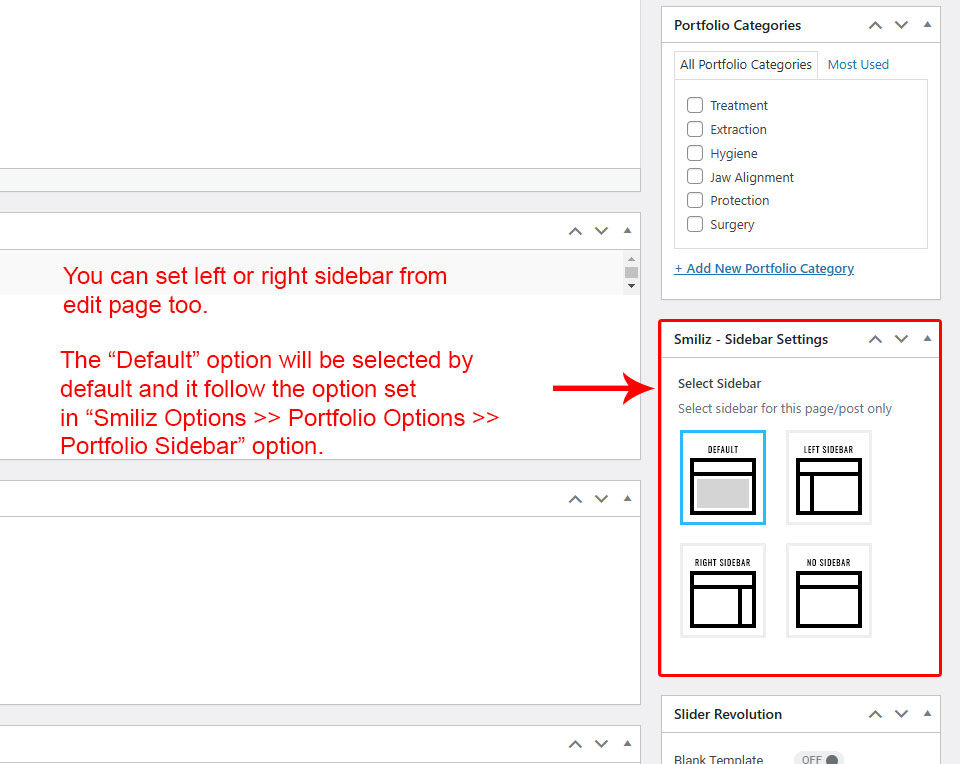Screen dimensions: 960x764
Task: Check the Jaw Alignment category checkbox
Action: pyautogui.click(x=695, y=176)
